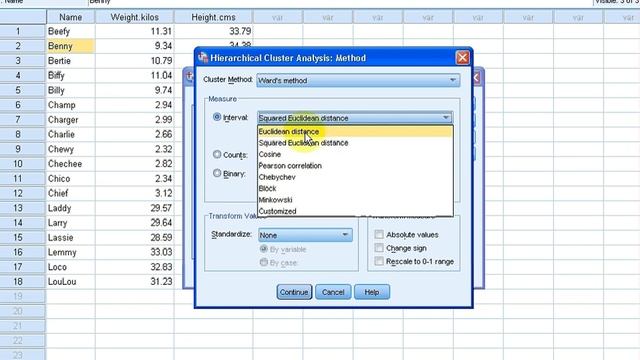Screen dimensions: 640x360
Task: Select Chebychev in the measure list
Action: 355,177
